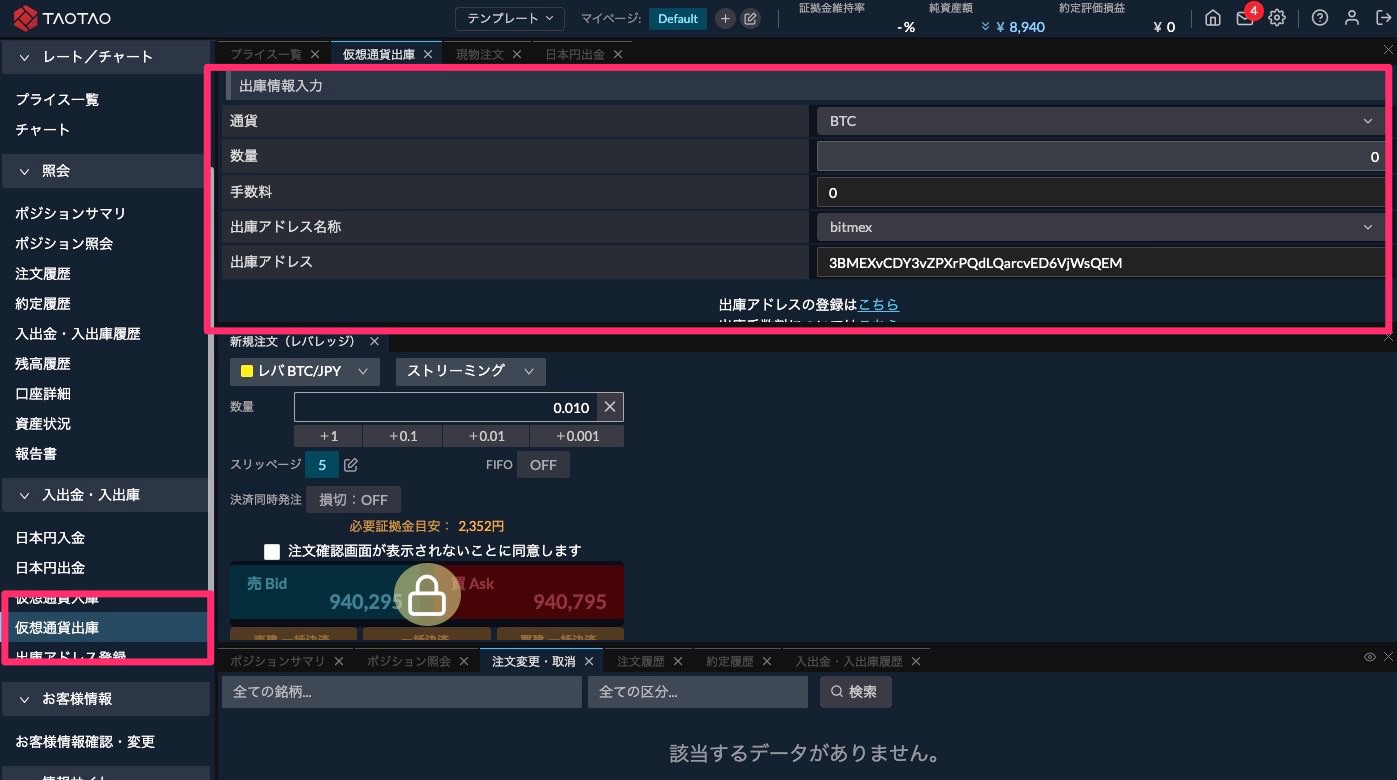Open the BTC currency dropdown

pos(1100,121)
